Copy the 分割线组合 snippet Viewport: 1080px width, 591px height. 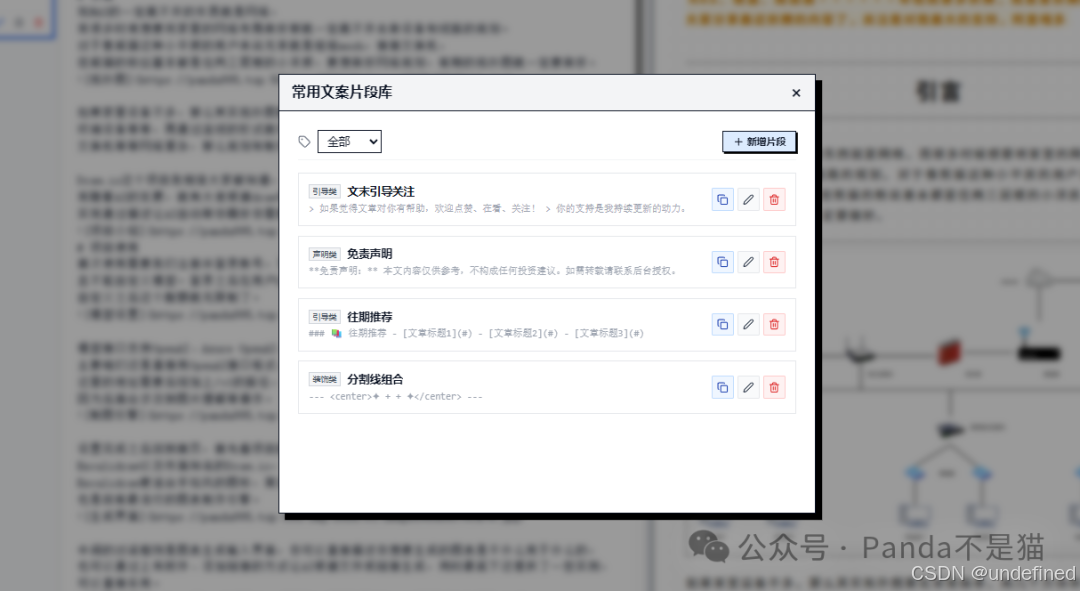(x=722, y=387)
